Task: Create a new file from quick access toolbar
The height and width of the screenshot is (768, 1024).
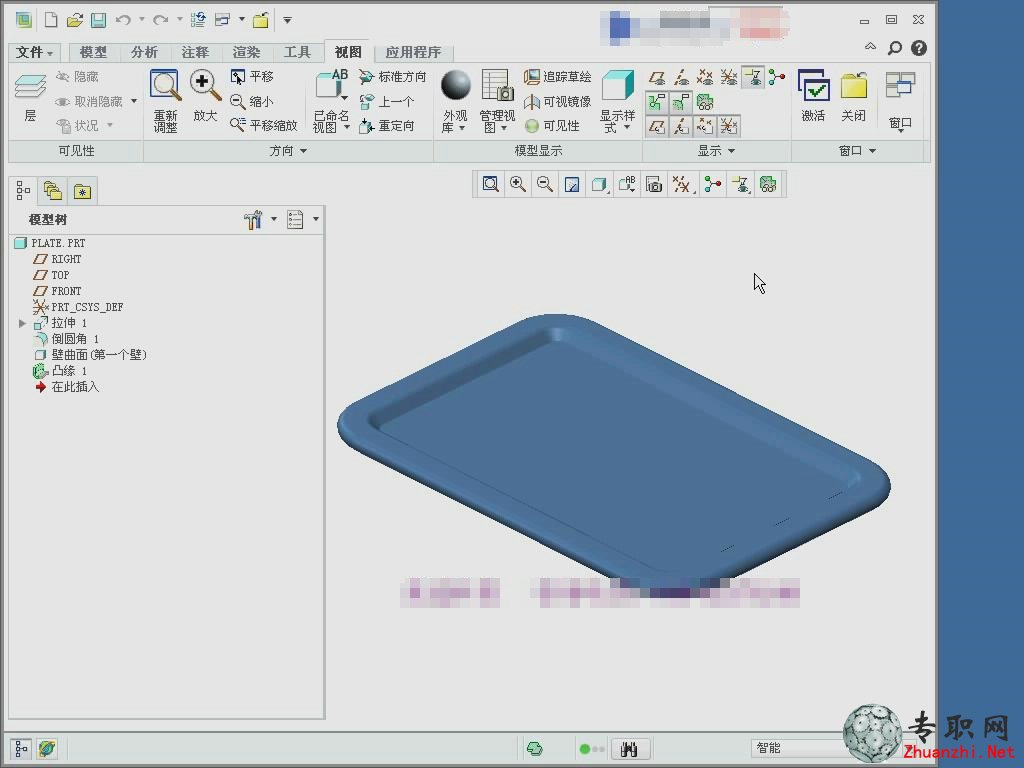Action: pyautogui.click(x=50, y=20)
